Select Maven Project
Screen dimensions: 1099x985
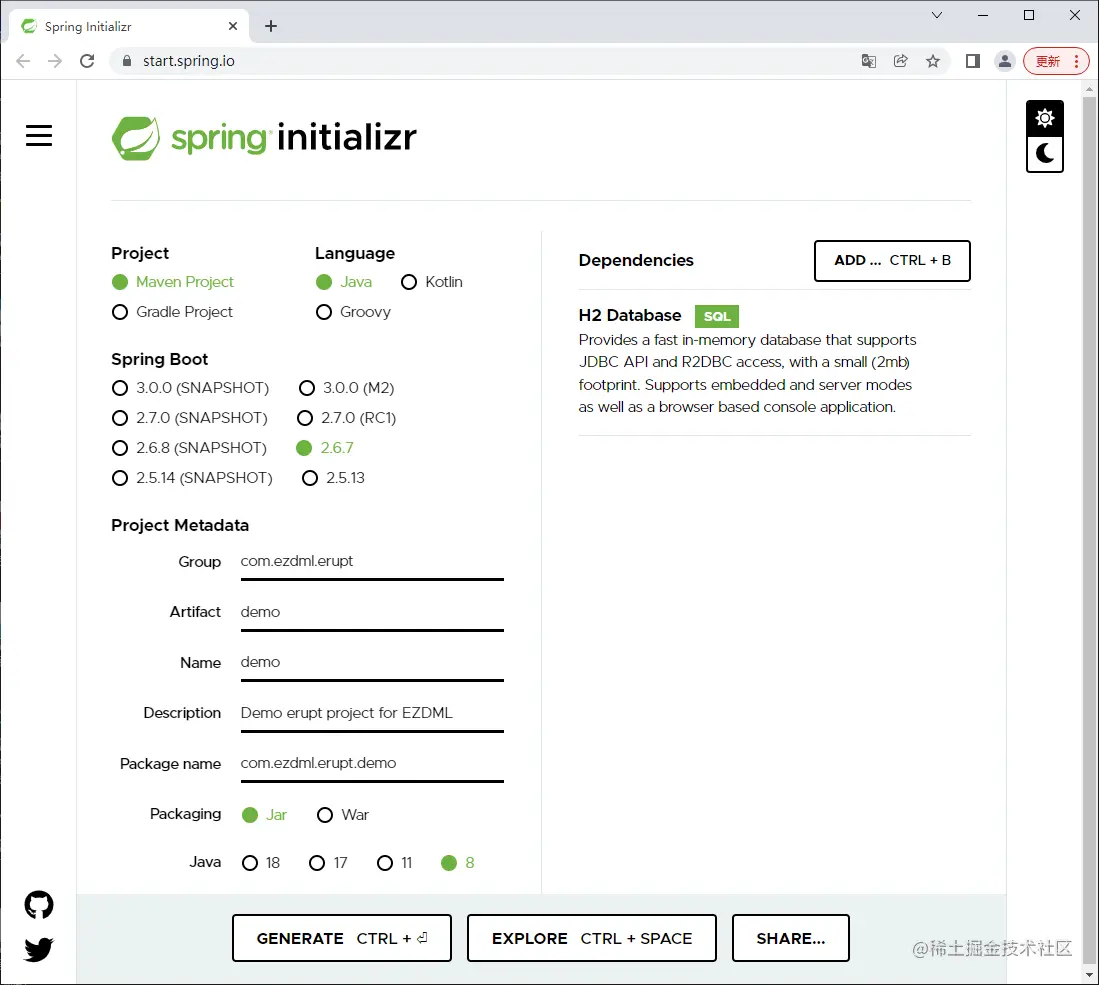click(x=172, y=282)
